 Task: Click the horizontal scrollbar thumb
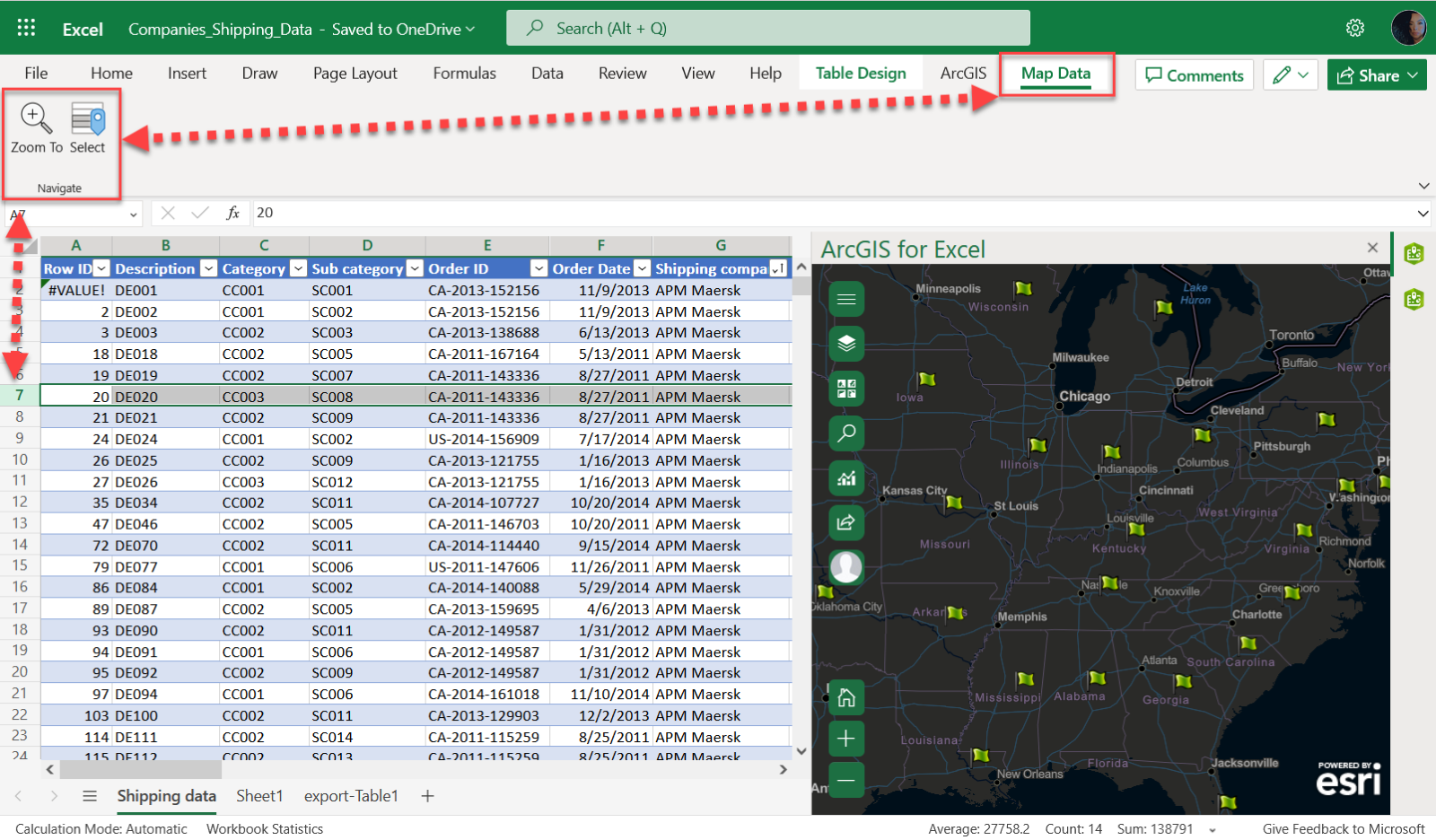141,770
